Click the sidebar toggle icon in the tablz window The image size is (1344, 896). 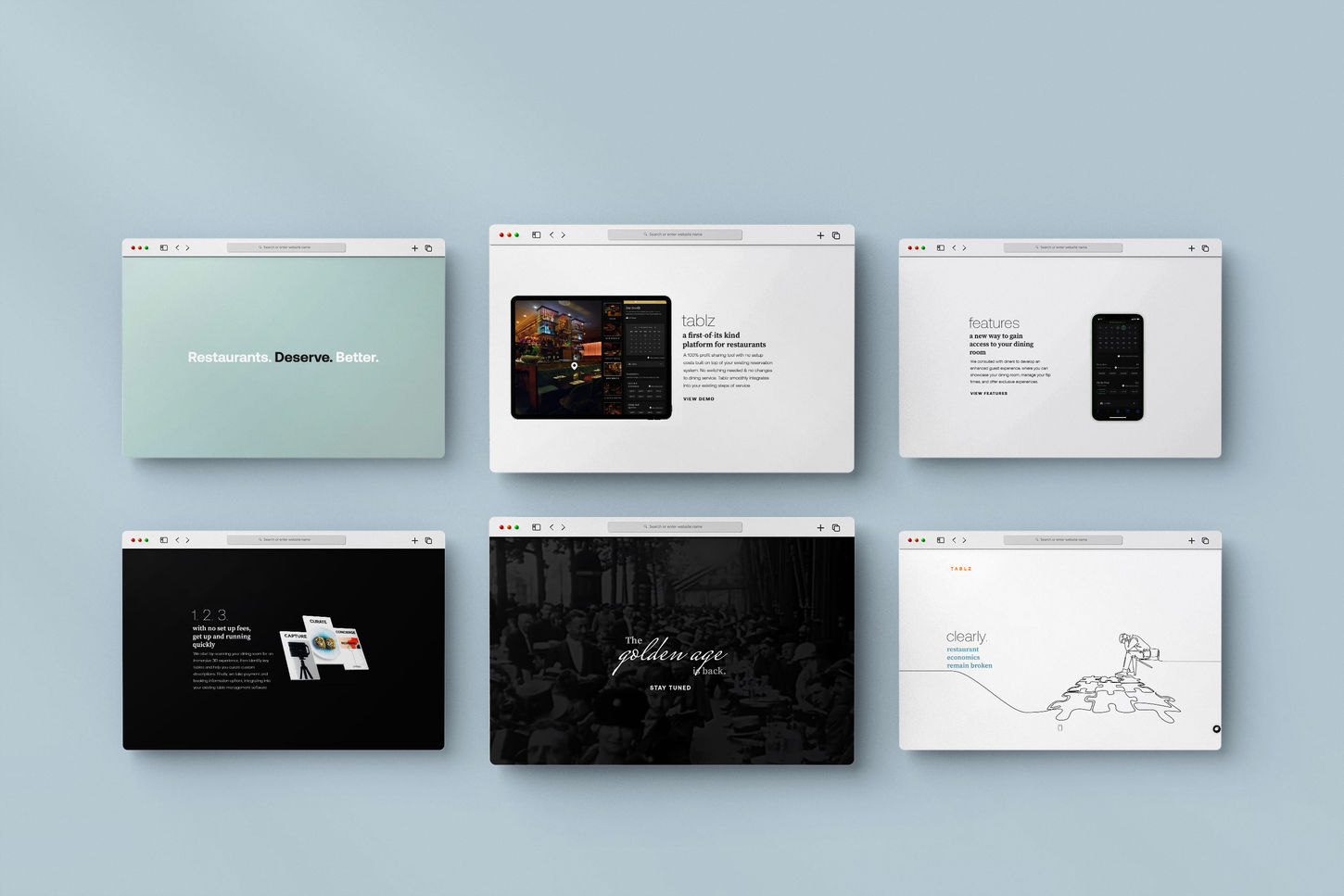[536, 234]
